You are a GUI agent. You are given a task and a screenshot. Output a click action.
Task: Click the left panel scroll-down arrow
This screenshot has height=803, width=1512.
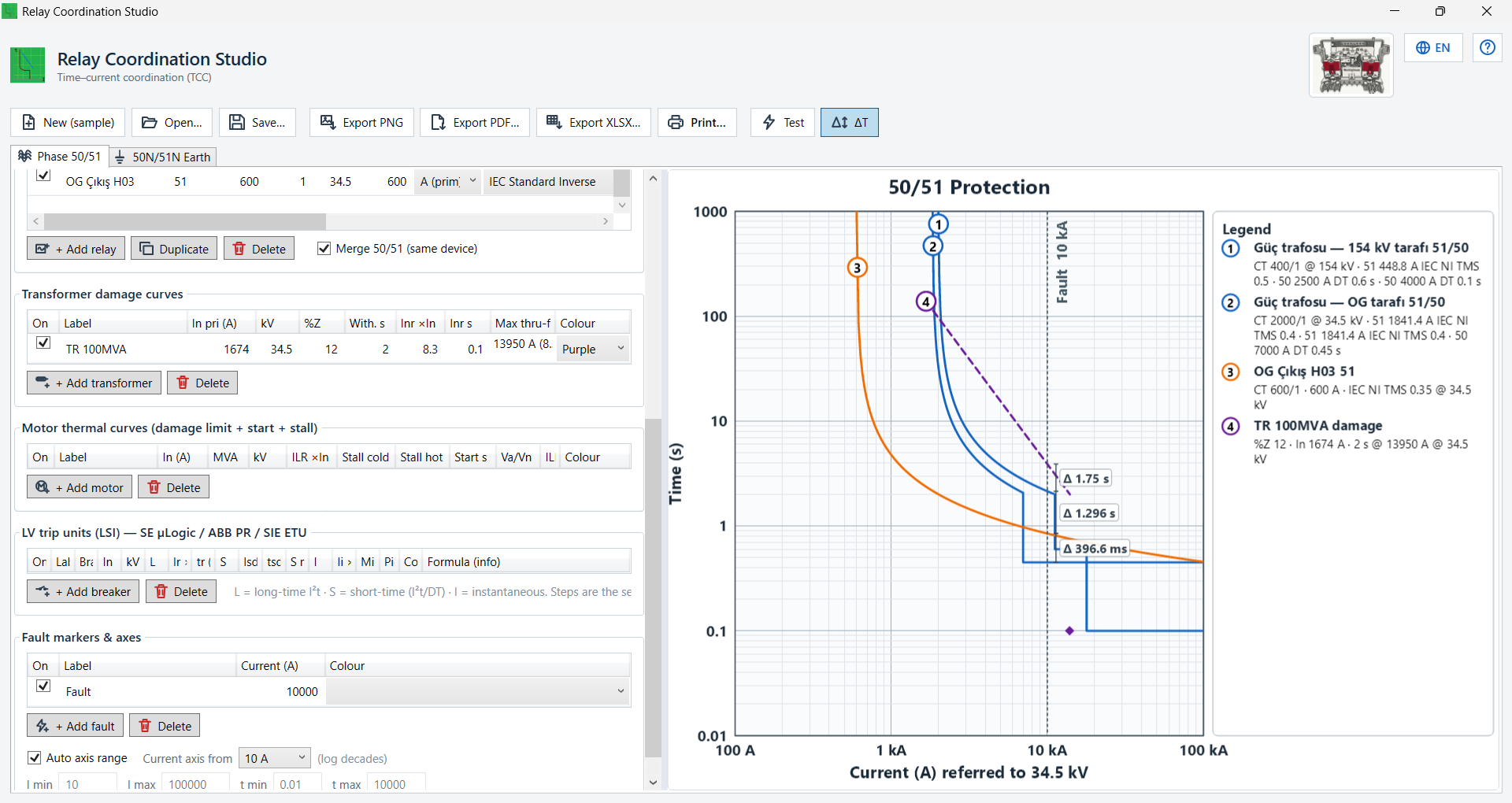[x=653, y=783]
